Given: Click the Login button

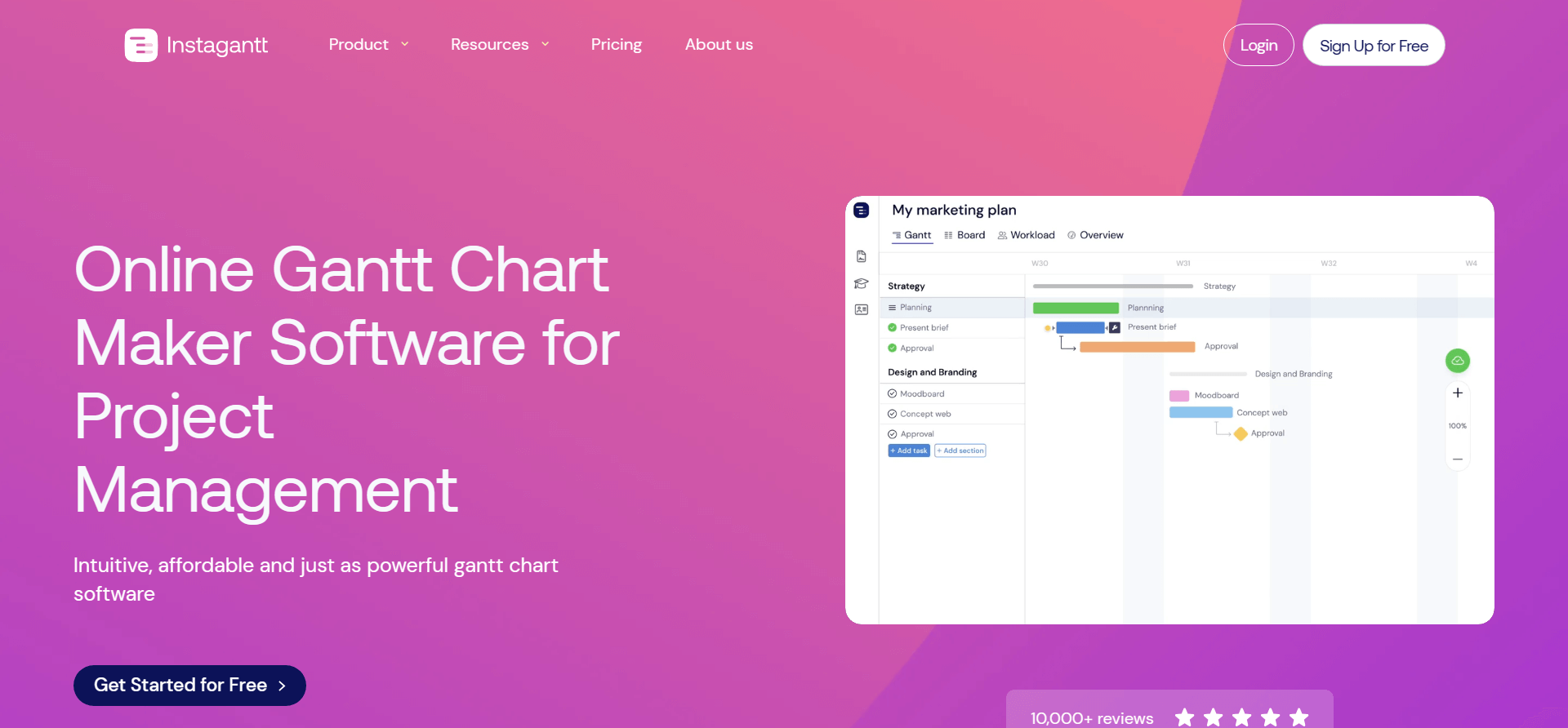Looking at the screenshot, I should [1258, 46].
